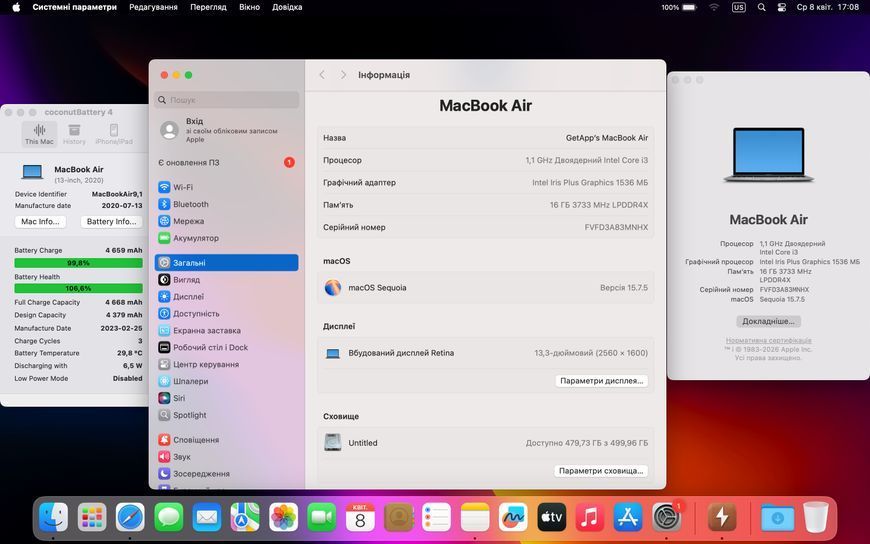Screen dimensions: 870x544
Task: Open Довідка menu
Action: click(x=287, y=7)
